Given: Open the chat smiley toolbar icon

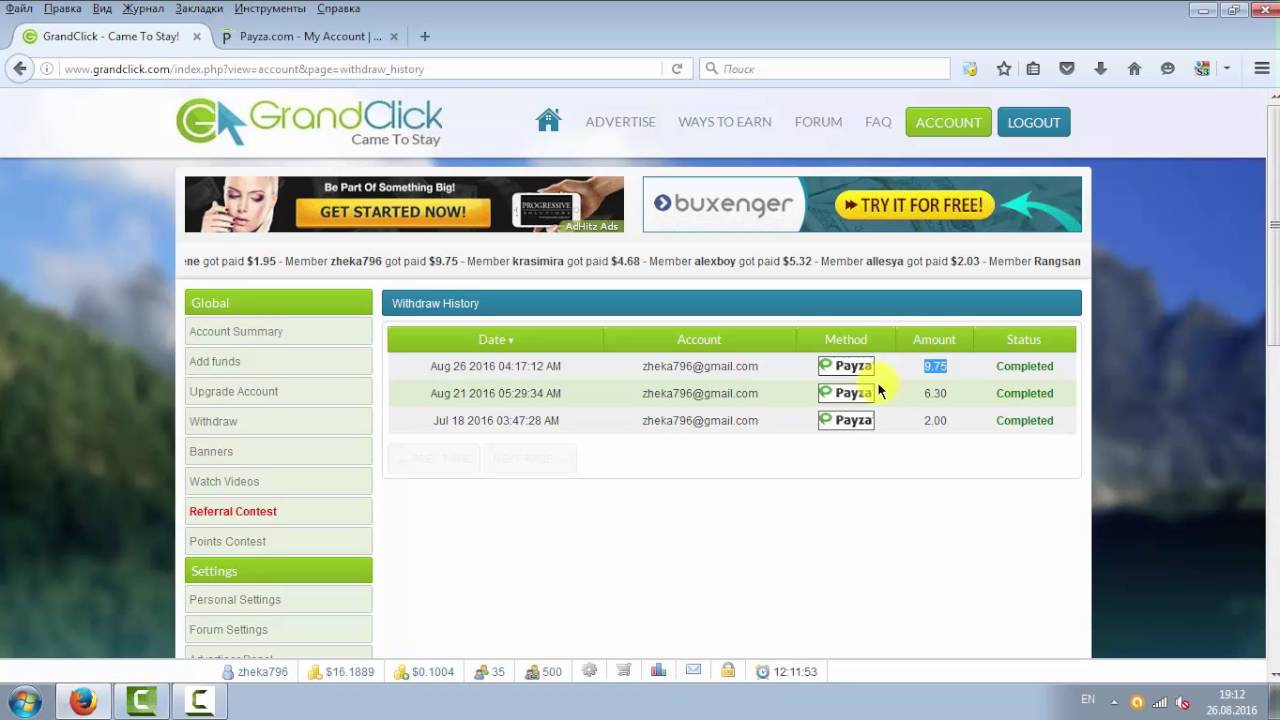Looking at the screenshot, I should tap(1167, 69).
